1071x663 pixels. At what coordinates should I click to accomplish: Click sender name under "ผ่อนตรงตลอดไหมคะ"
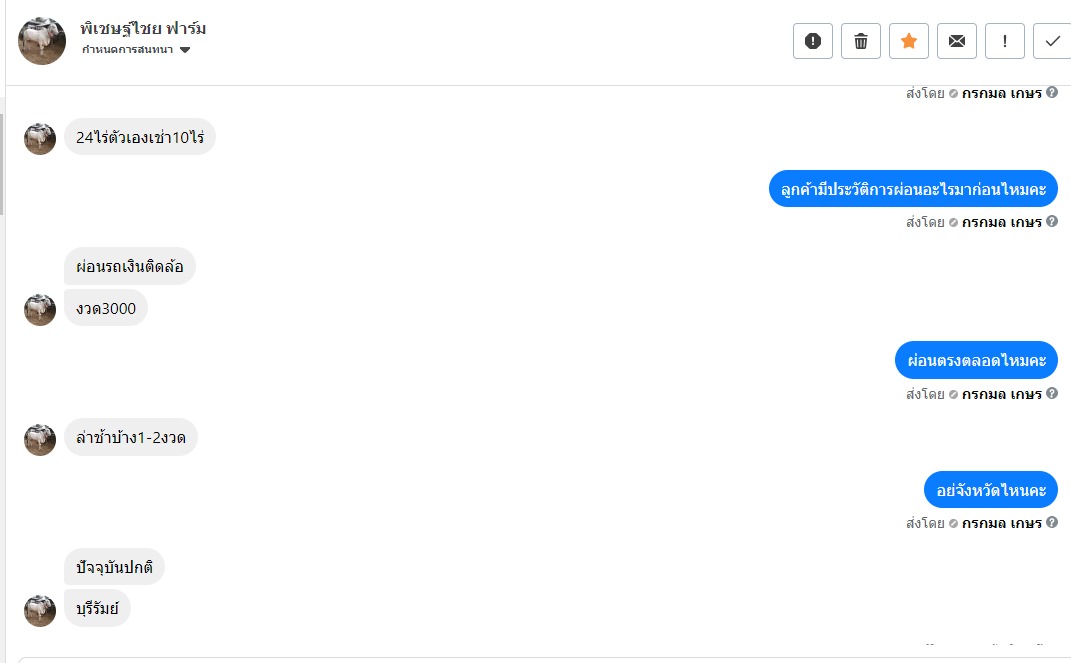click(x=1002, y=394)
